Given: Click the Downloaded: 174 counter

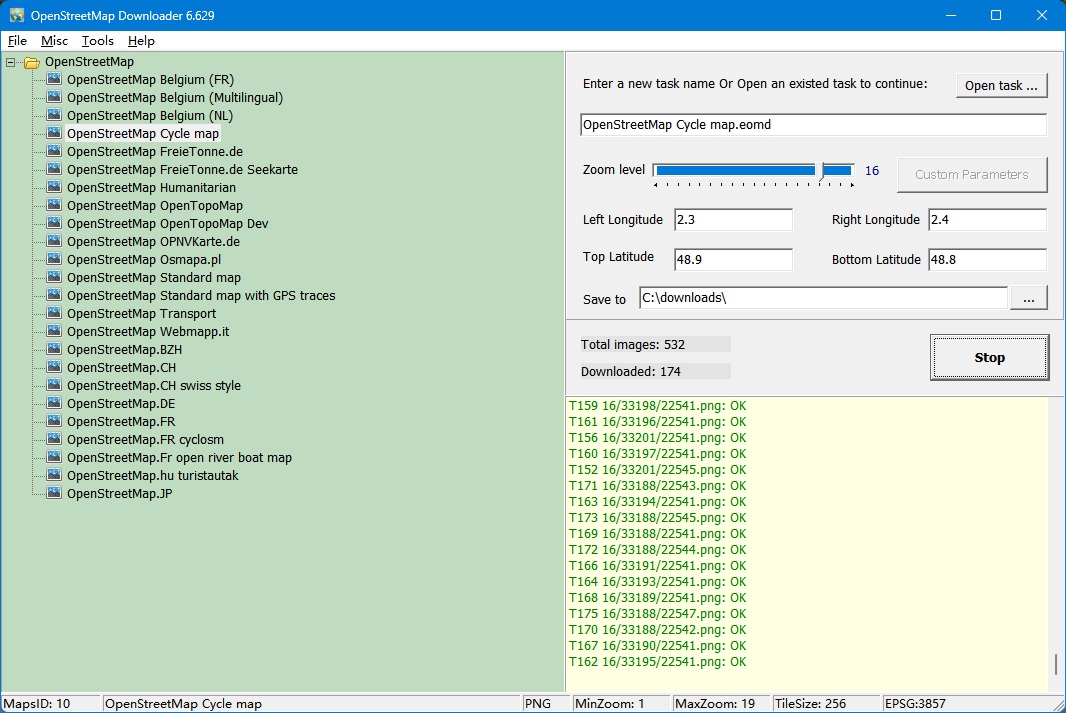Looking at the screenshot, I should (655, 371).
